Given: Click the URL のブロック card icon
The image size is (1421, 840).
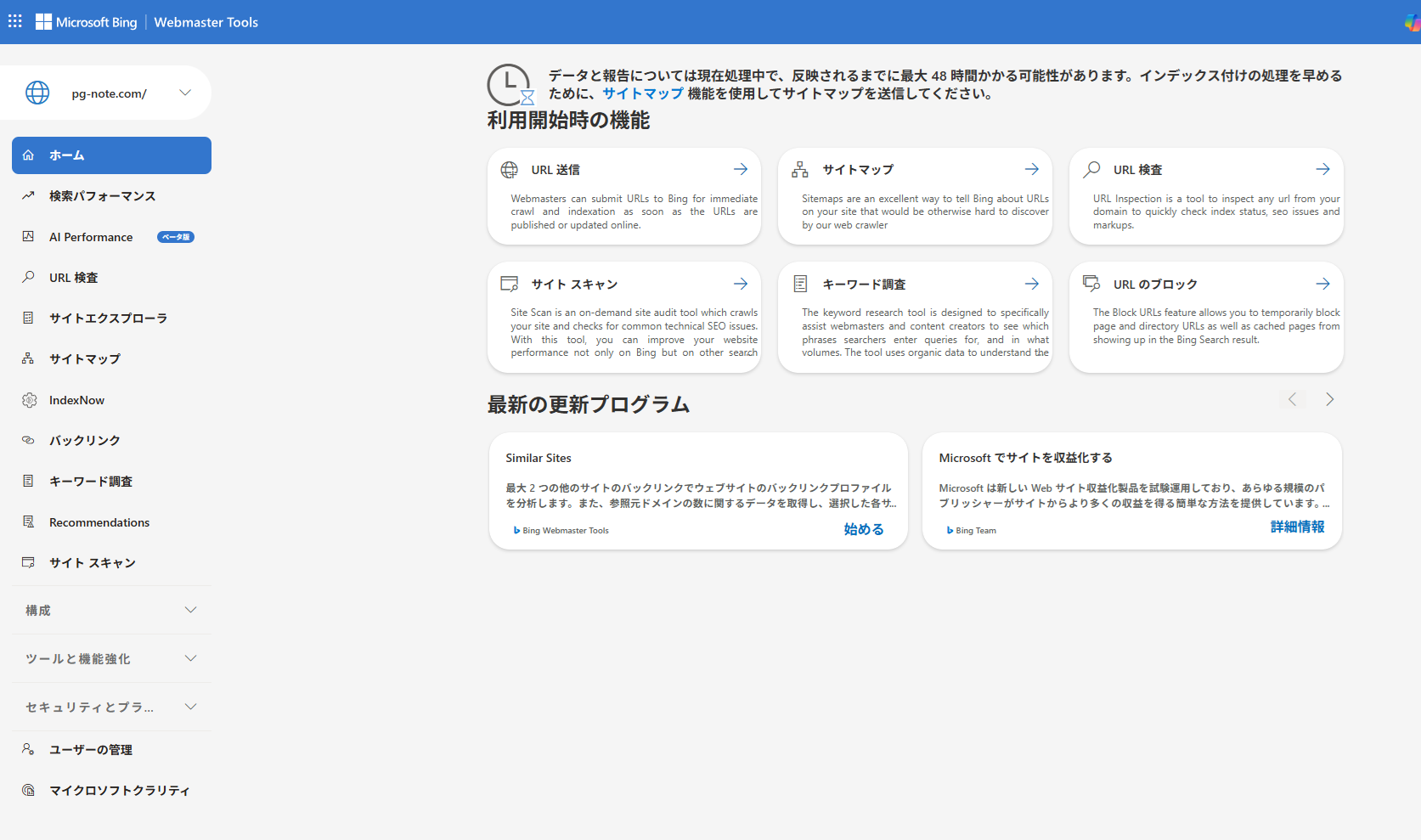Looking at the screenshot, I should click(1091, 283).
